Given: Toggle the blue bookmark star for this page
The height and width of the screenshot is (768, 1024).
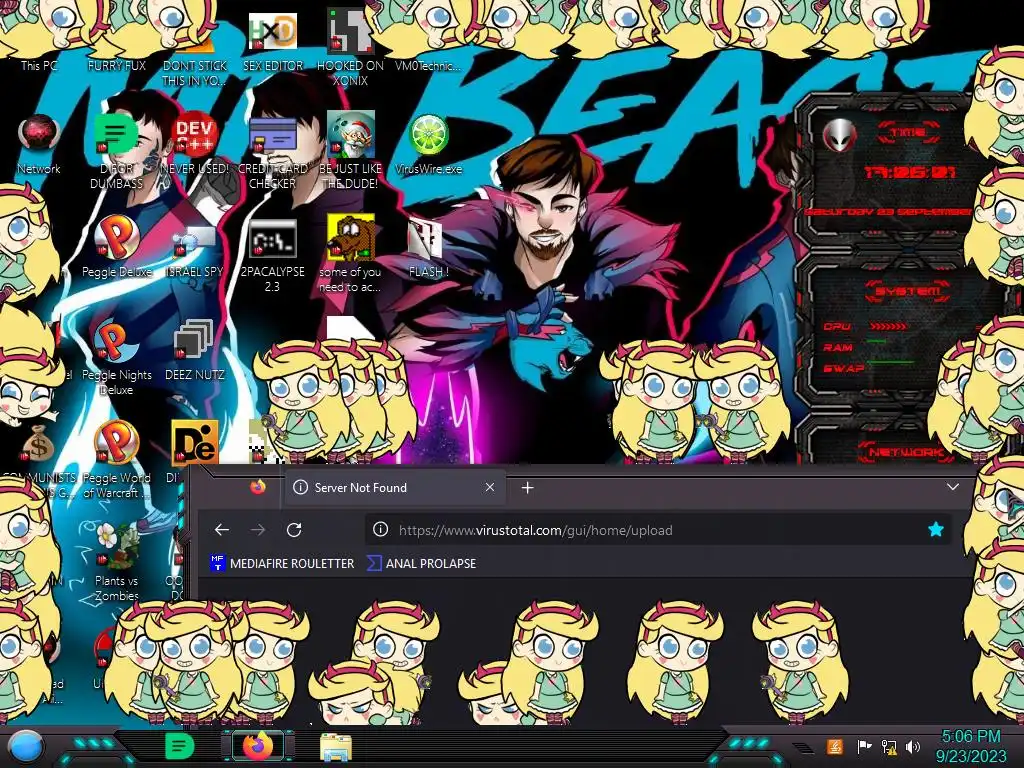Looking at the screenshot, I should pos(935,530).
